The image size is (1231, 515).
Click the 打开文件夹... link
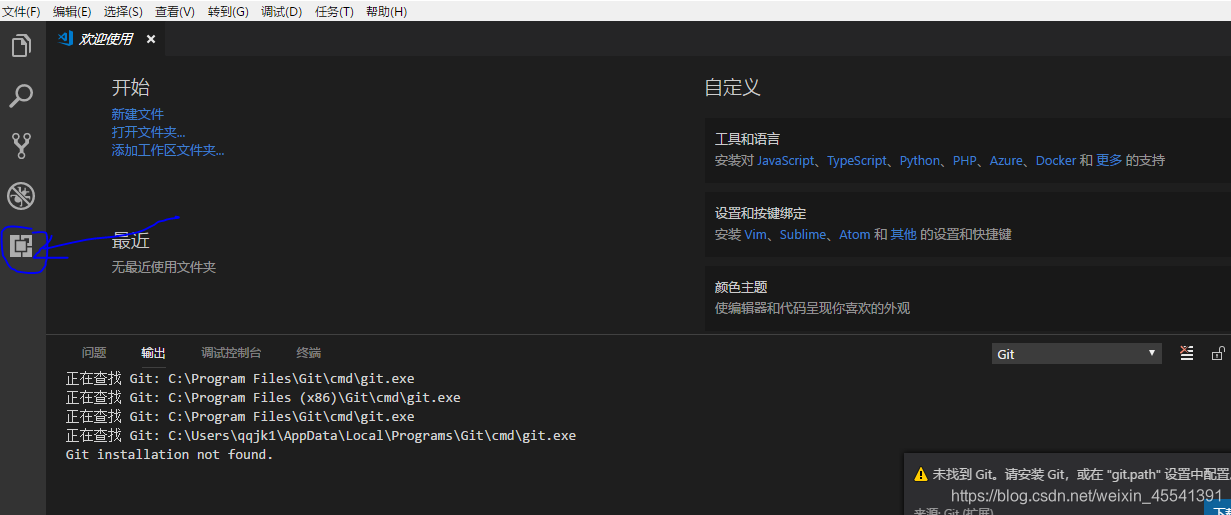pyautogui.click(x=148, y=132)
